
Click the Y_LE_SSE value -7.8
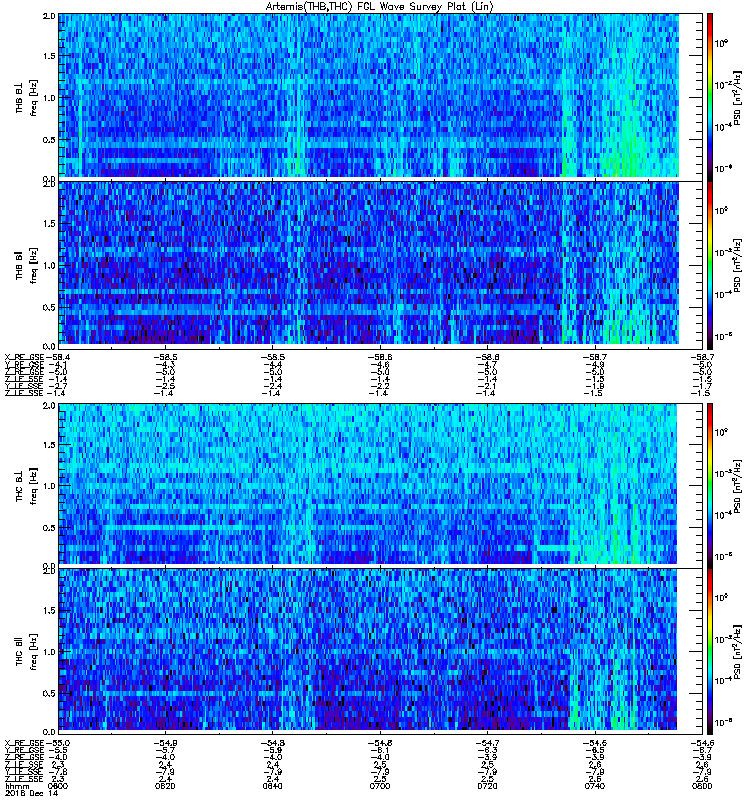coord(58,771)
